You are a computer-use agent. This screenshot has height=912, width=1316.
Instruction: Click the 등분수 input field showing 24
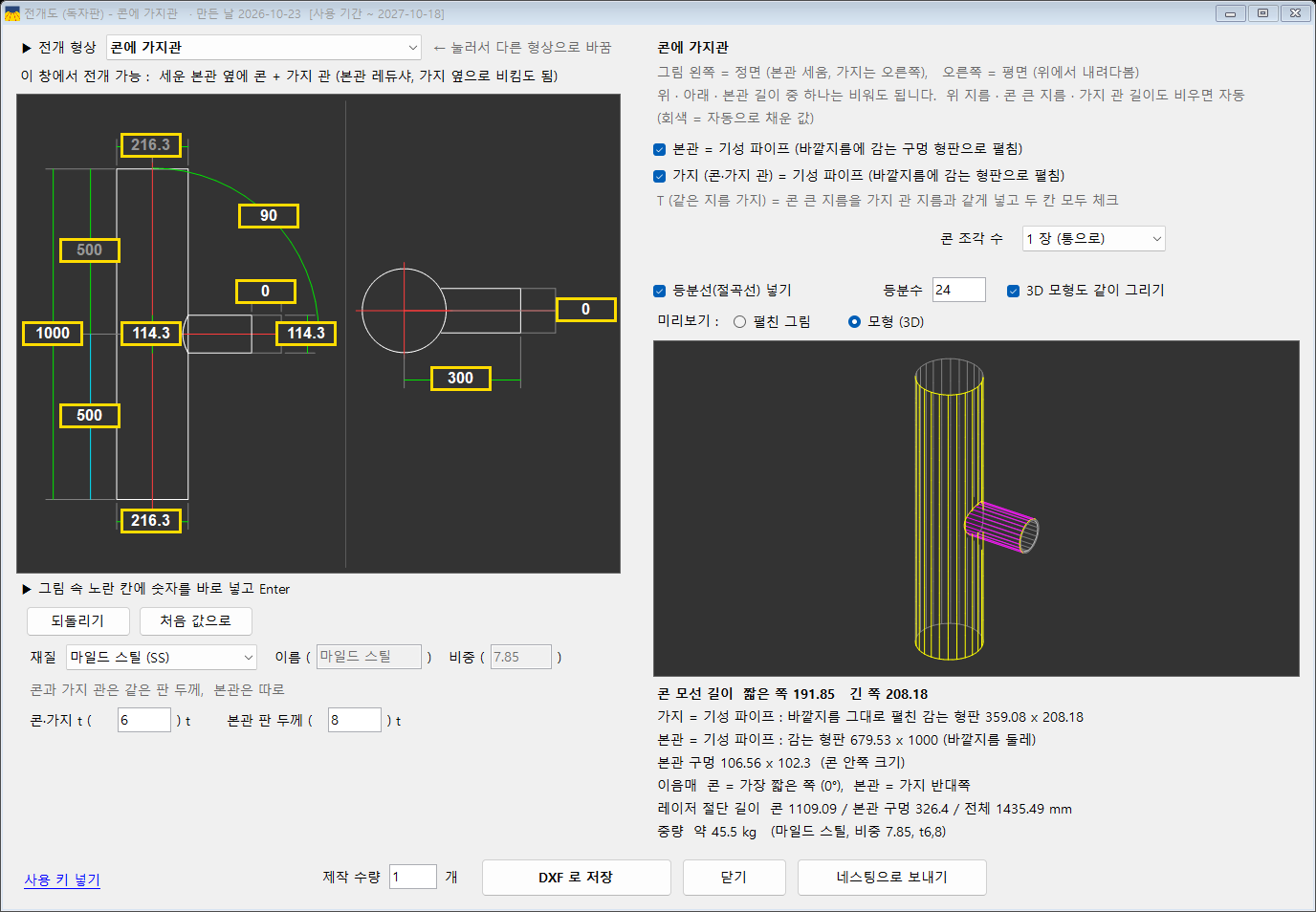point(958,290)
